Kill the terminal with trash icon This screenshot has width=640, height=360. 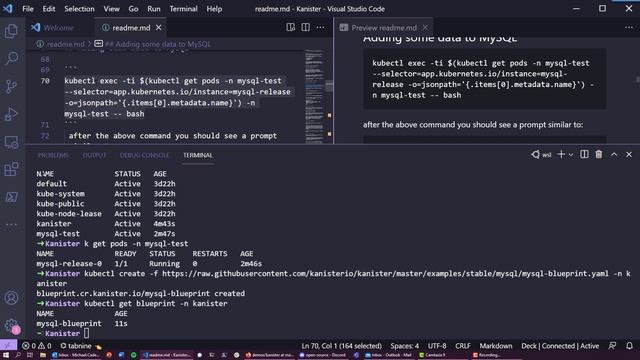coord(599,154)
